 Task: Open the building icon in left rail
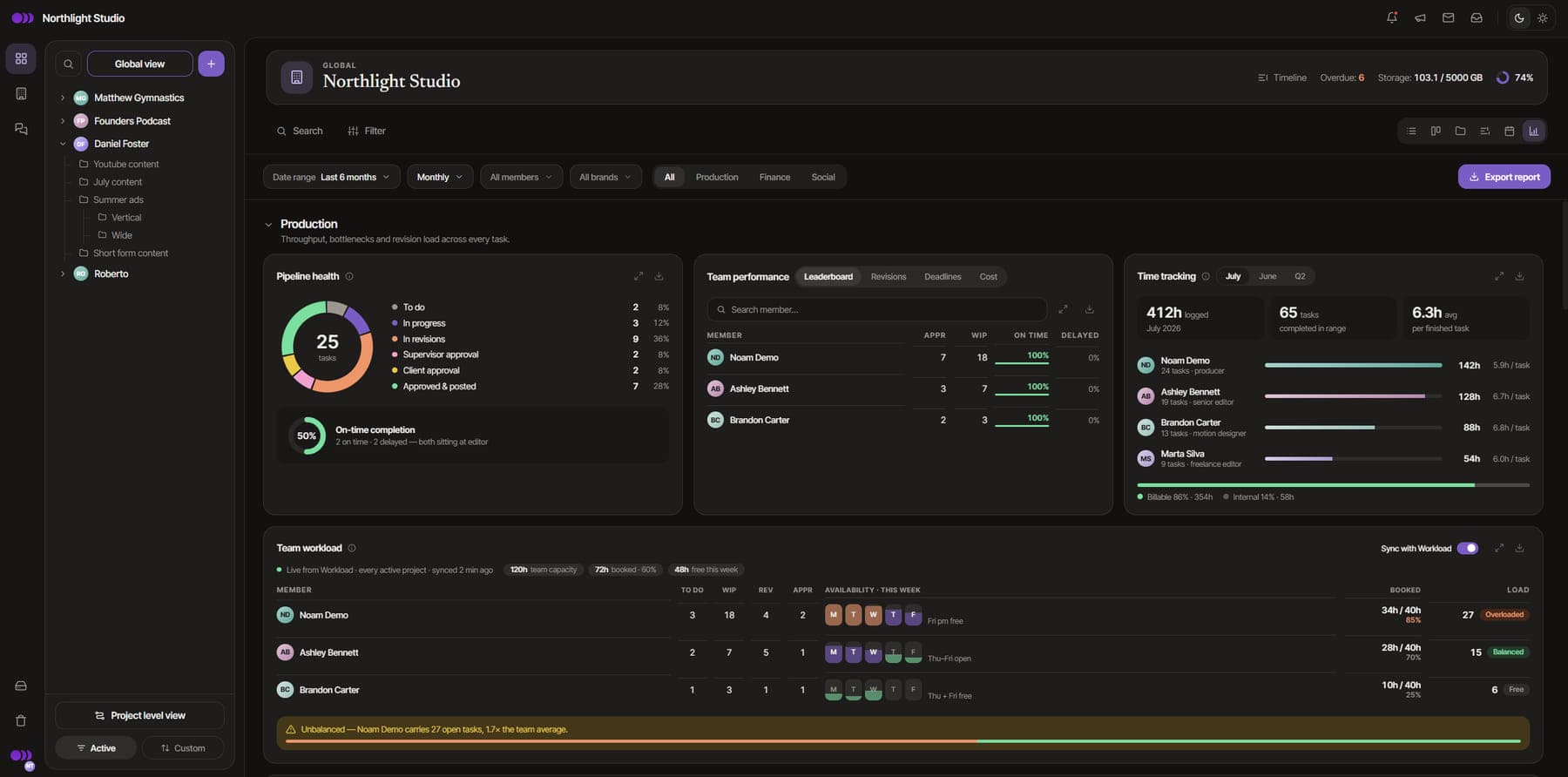[x=21, y=93]
